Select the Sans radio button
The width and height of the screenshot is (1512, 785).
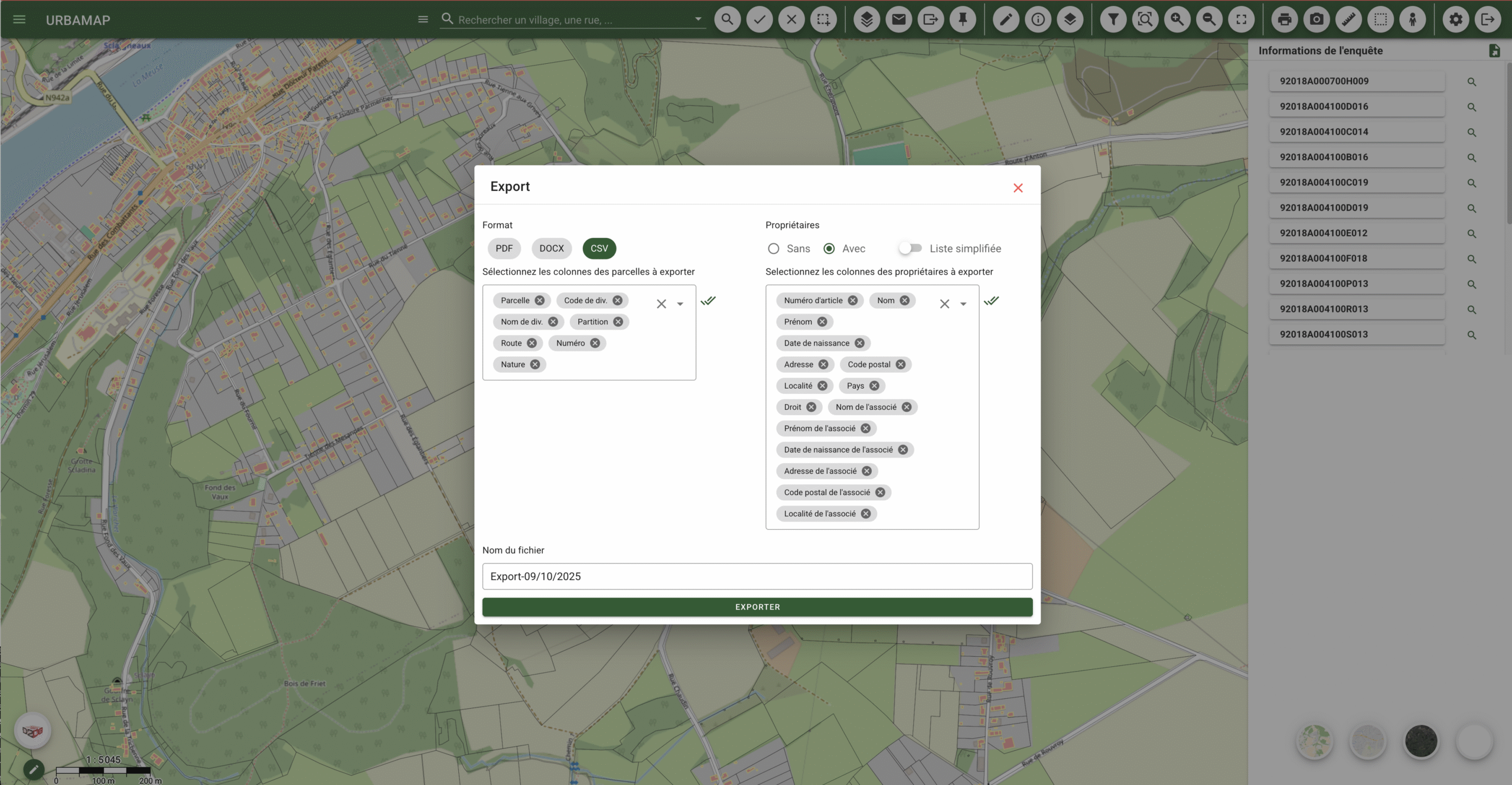point(773,249)
